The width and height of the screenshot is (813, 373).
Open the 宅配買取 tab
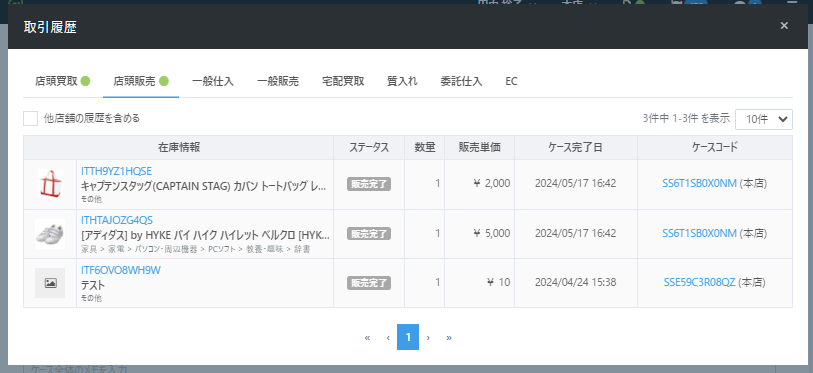click(343, 81)
